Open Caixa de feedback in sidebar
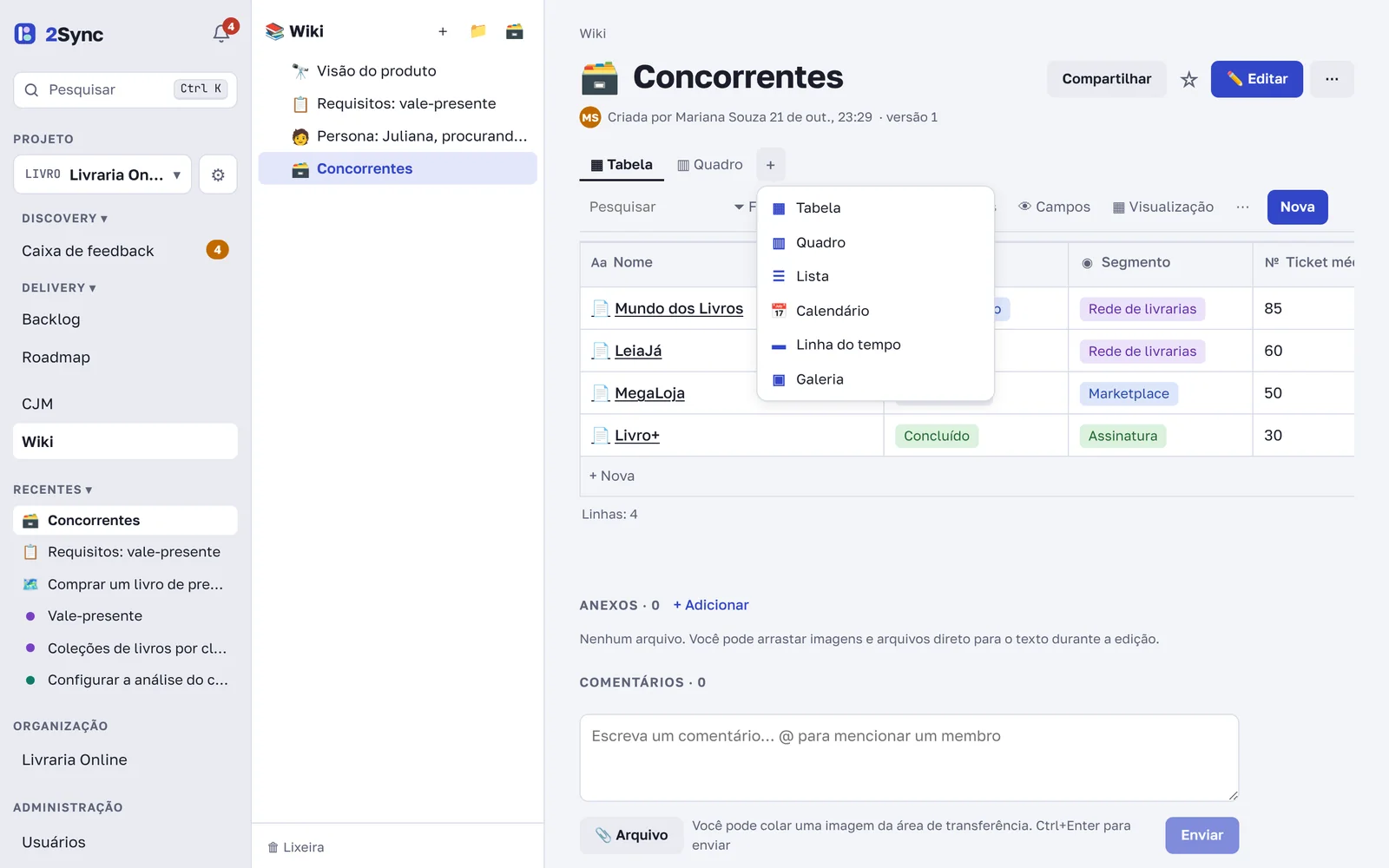 (125, 250)
